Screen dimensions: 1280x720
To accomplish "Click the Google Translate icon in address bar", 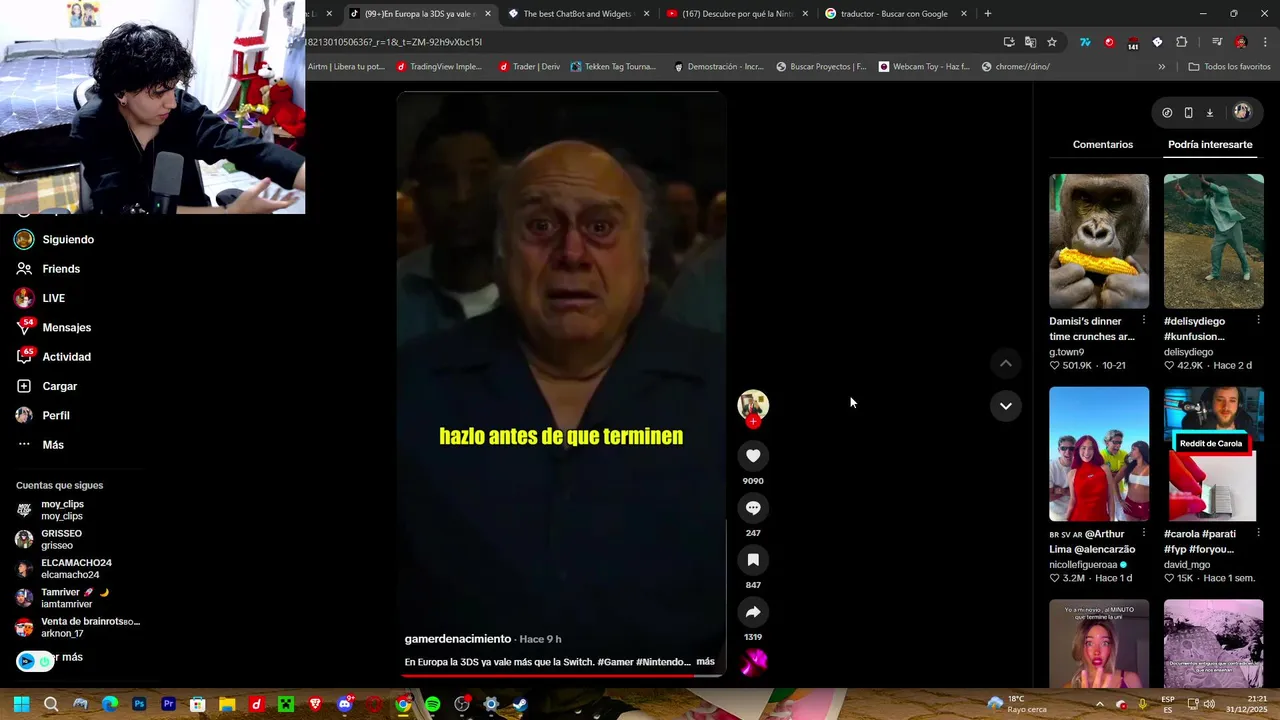I will click(x=1030, y=42).
